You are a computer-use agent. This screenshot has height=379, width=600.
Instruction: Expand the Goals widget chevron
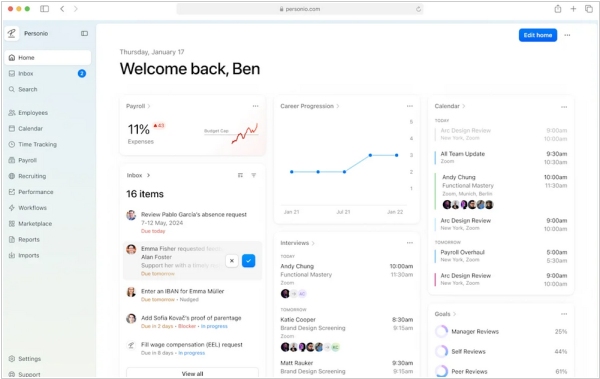[455, 314]
